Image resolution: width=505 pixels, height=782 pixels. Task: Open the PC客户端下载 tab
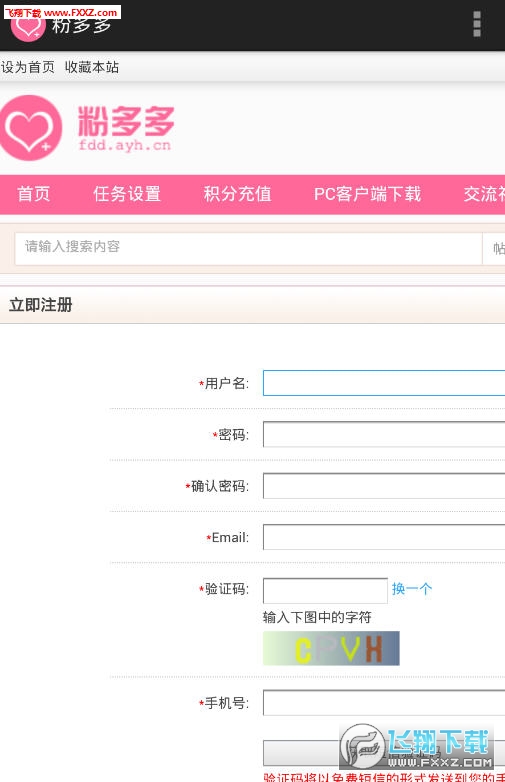pos(367,194)
